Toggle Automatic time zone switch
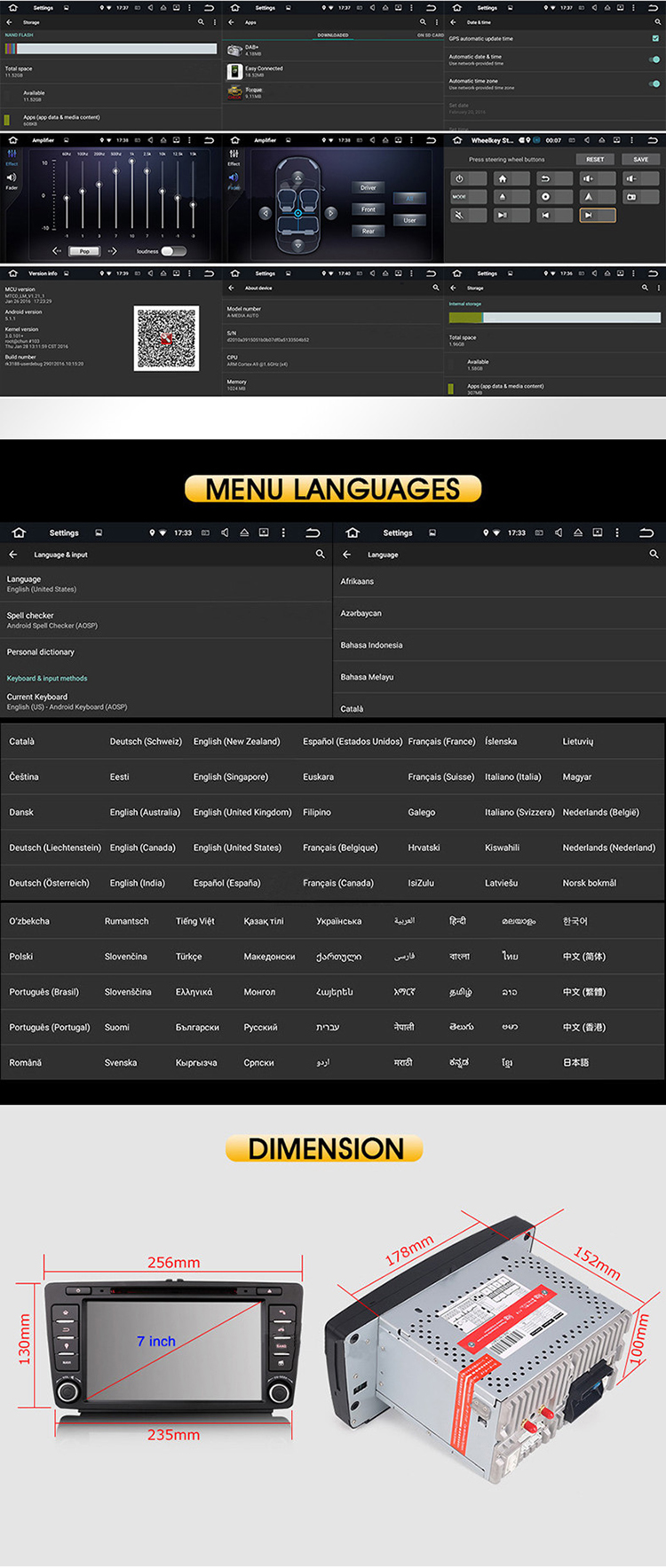 (x=654, y=83)
